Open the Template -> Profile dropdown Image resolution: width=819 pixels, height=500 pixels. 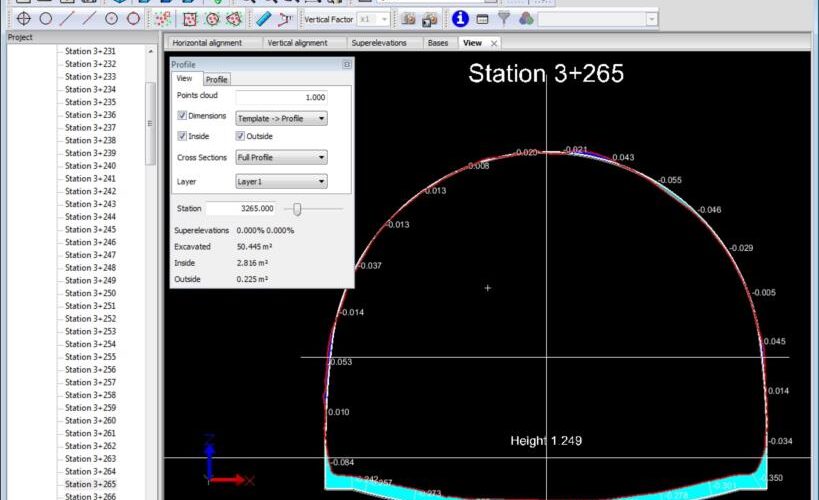point(281,118)
